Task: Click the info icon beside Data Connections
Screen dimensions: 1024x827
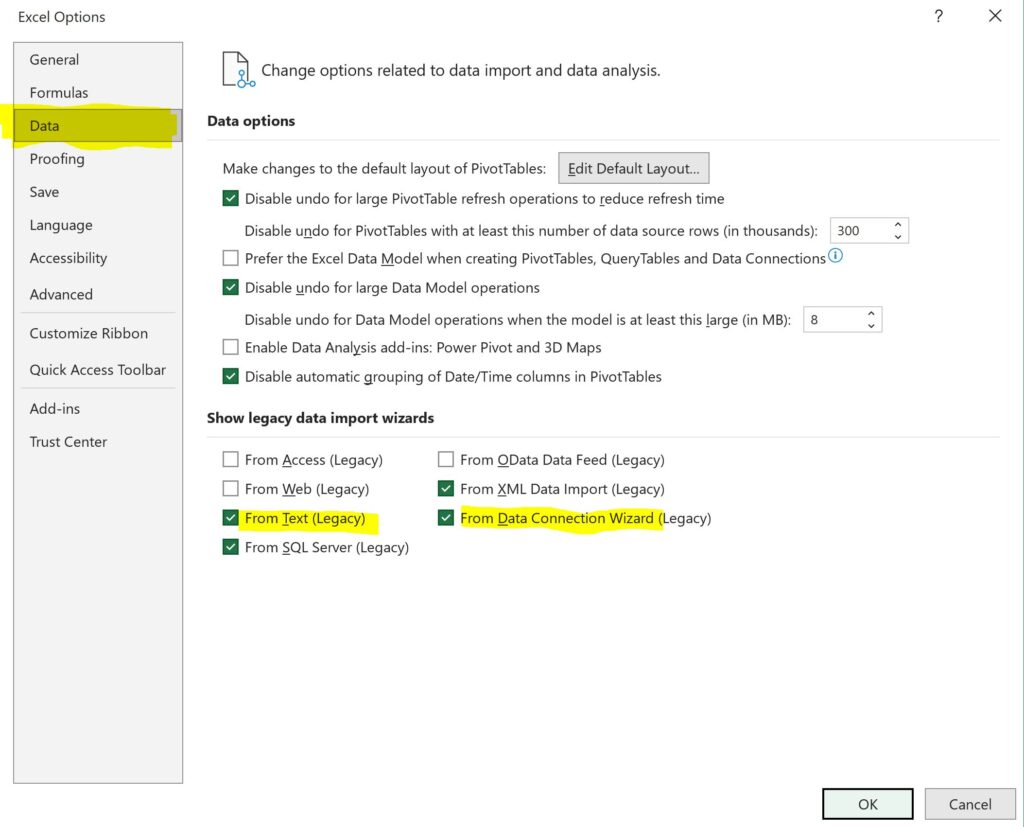Action: [x=835, y=255]
